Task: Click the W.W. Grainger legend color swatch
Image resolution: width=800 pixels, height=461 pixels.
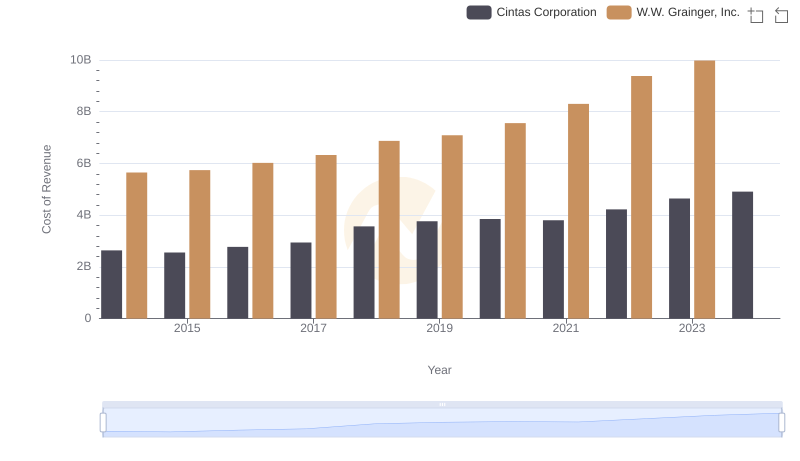Action: tap(619, 12)
